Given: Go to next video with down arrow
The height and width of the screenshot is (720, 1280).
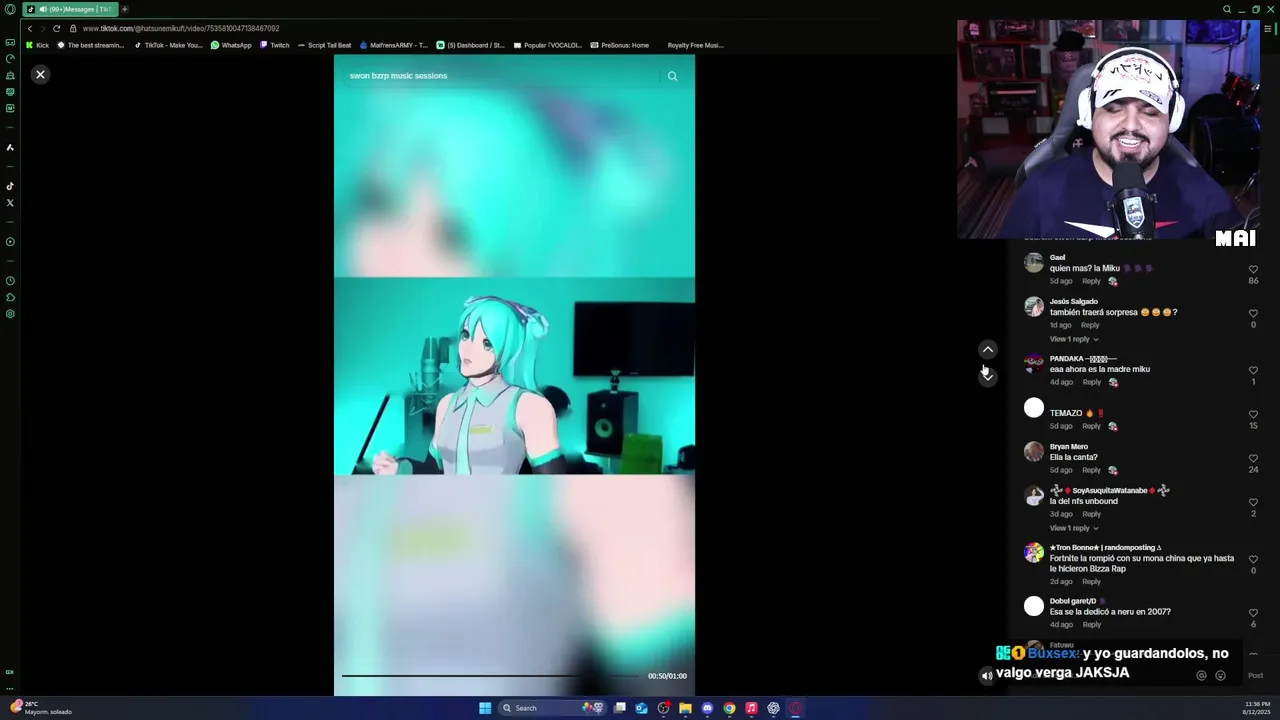Looking at the screenshot, I should point(987,376).
